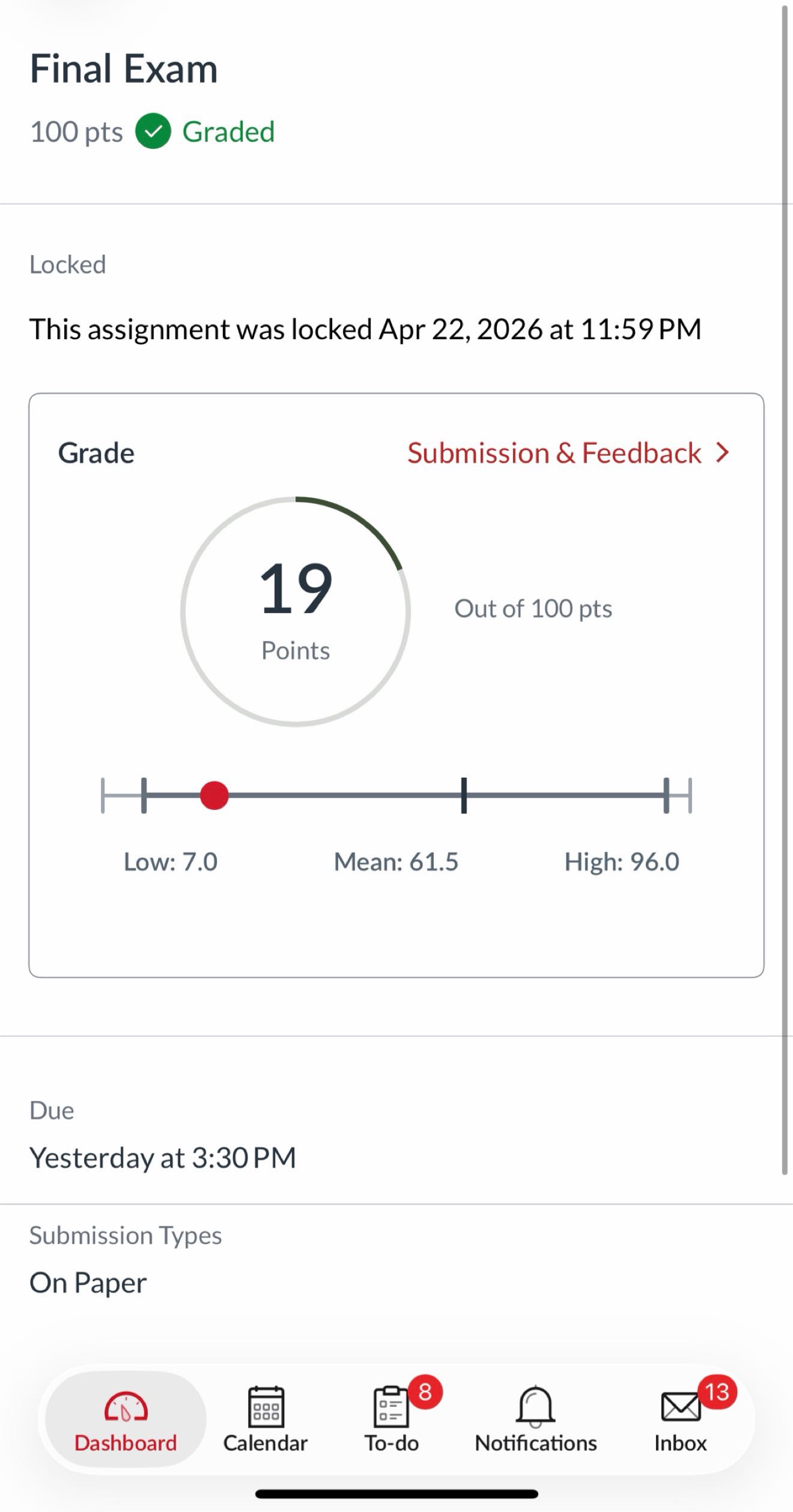The height and width of the screenshot is (1512, 793).
Task: Tap the Calendar icon in bottom bar
Action: click(x=266, y=1406)
